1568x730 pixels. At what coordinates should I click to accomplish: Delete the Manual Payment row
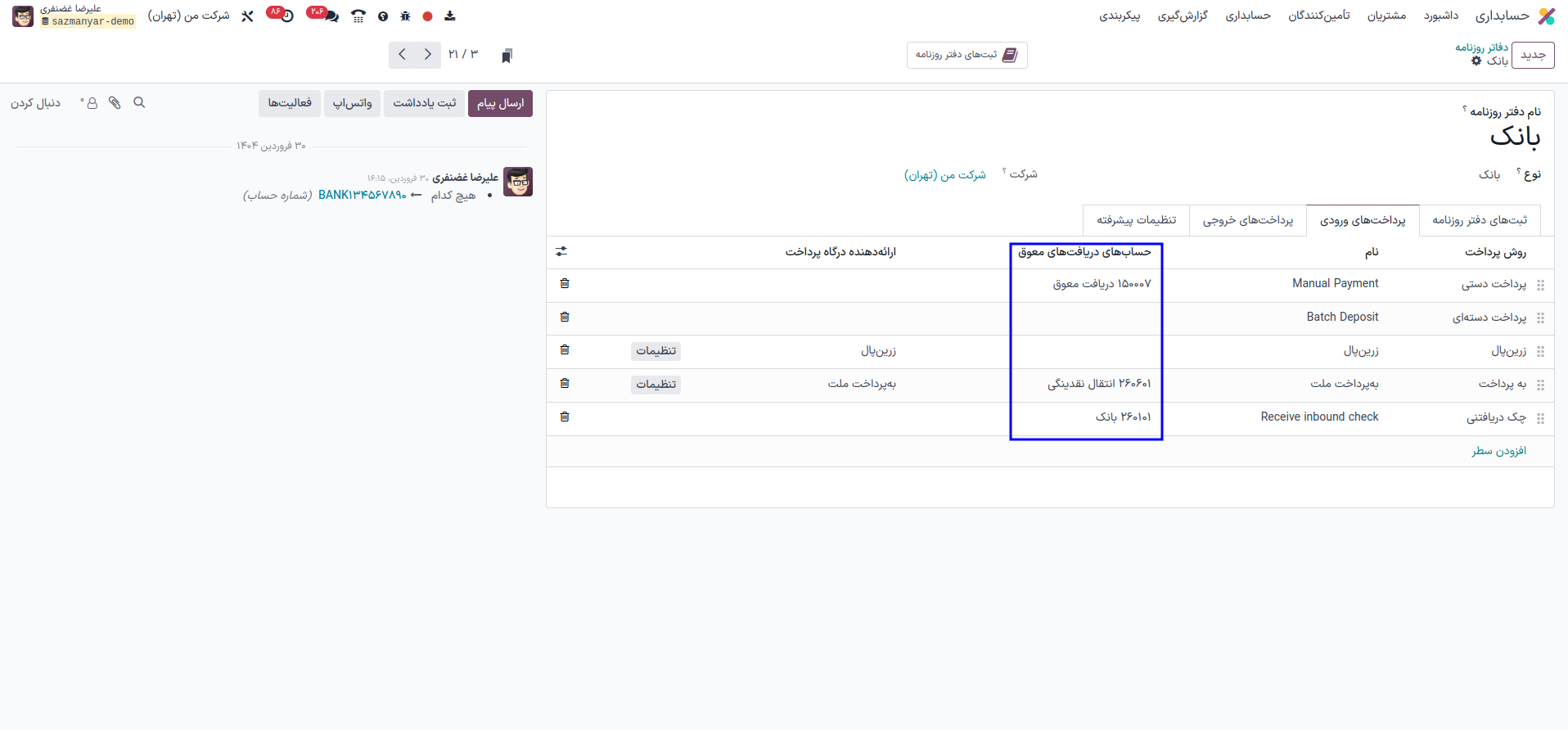point(565,284)
